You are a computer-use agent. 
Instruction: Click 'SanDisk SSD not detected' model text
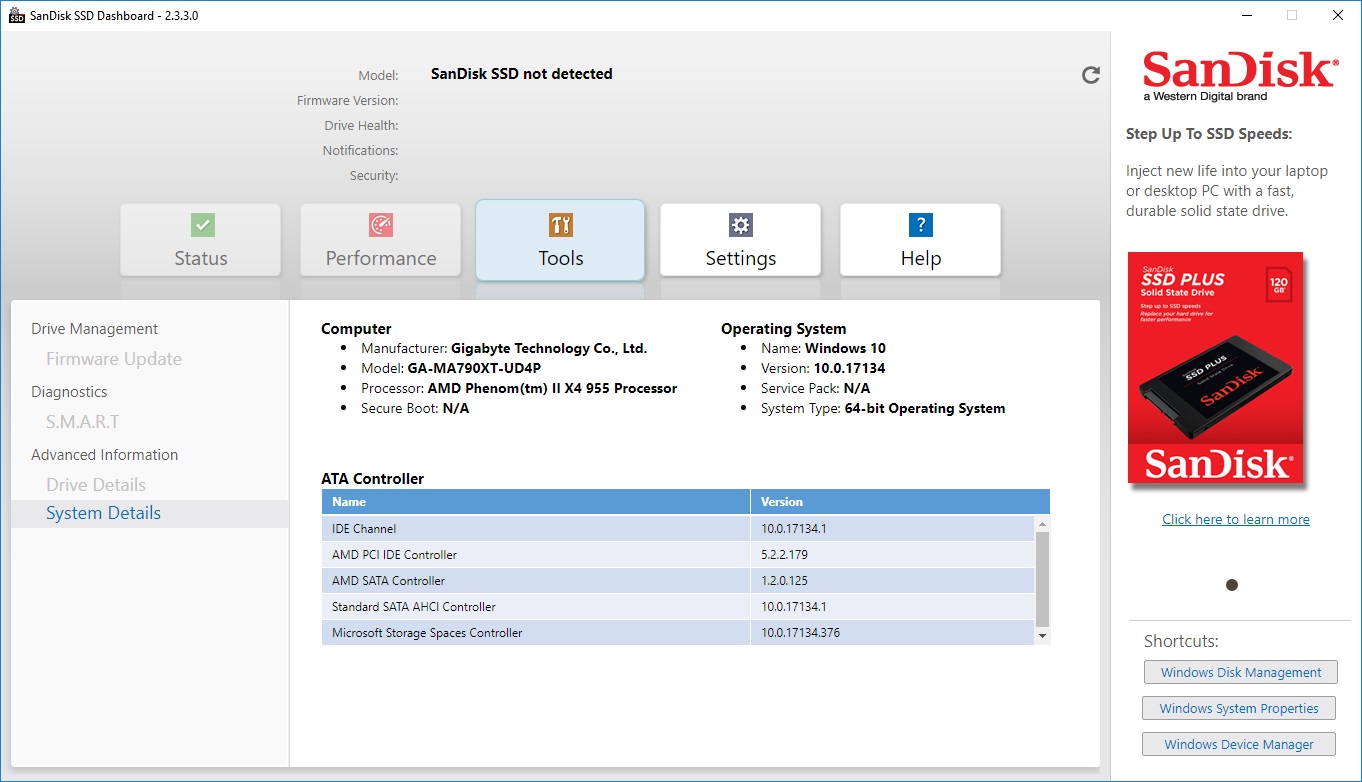pyautogui.click(x=521, y=74)
